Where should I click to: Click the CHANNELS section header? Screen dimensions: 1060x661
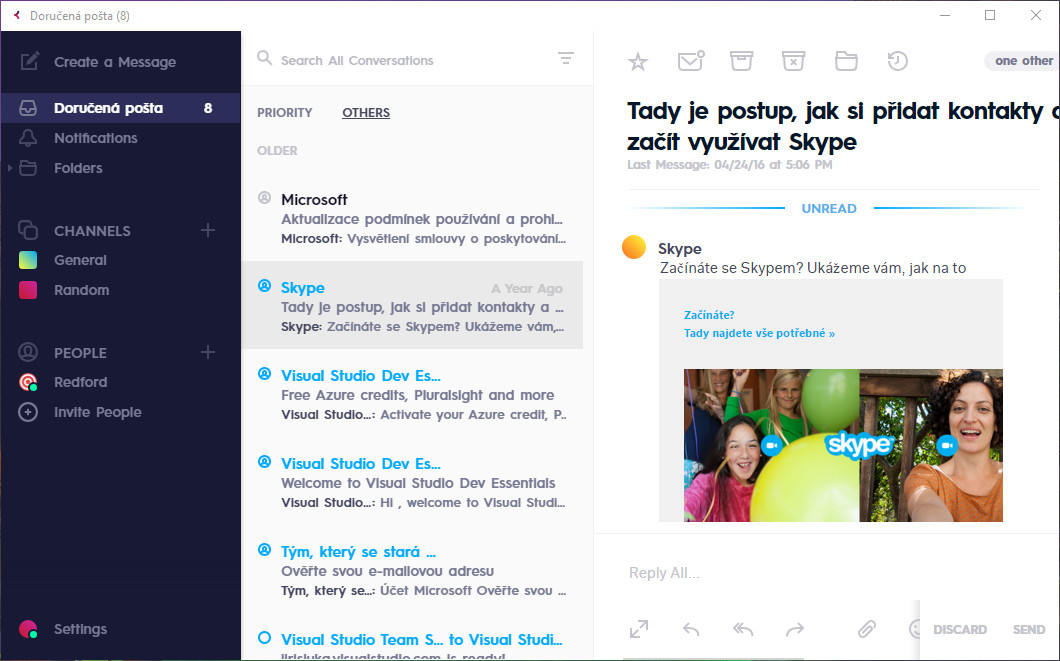tap(93, 231)
